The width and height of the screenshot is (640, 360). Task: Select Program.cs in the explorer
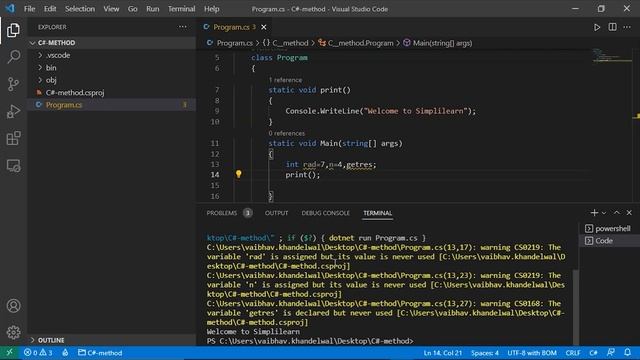(x=111, y=105)
